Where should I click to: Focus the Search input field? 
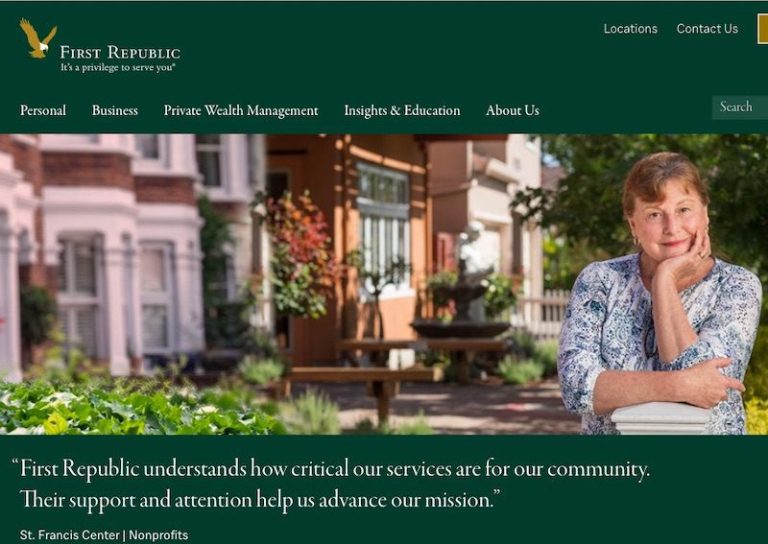click(x=740, y=107)
